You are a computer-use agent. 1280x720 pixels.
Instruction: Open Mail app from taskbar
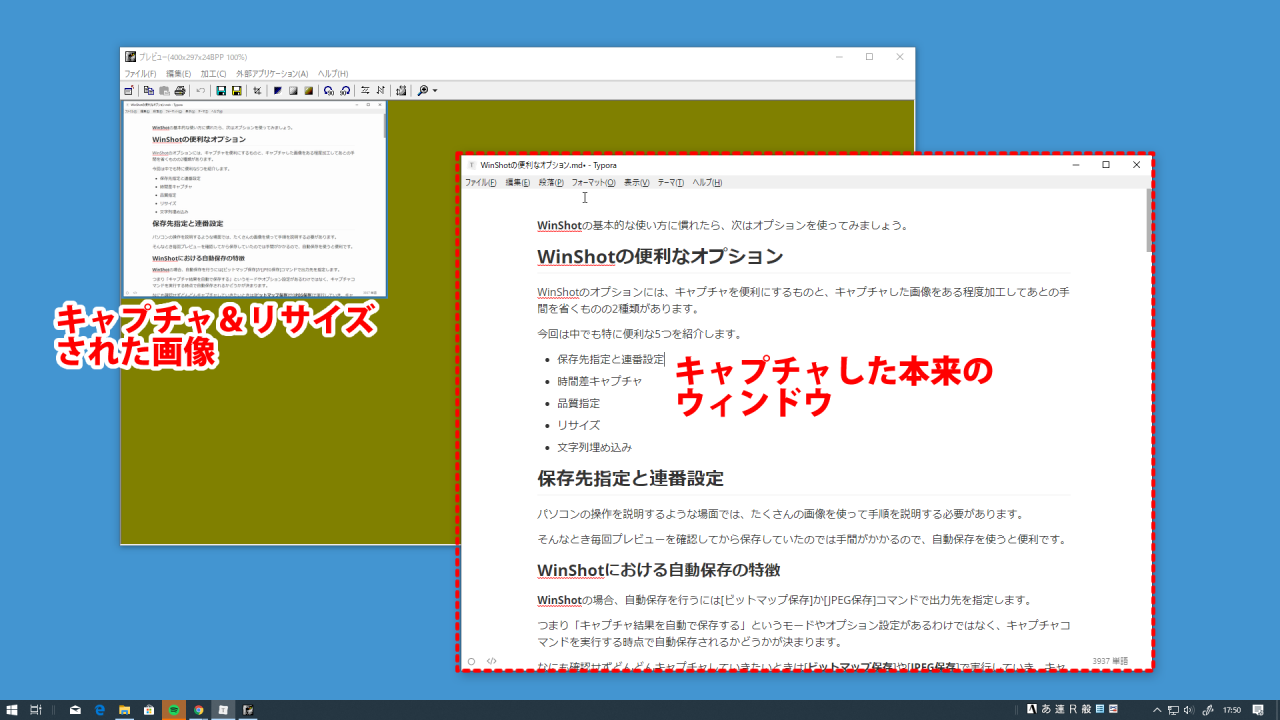point(75,710)
